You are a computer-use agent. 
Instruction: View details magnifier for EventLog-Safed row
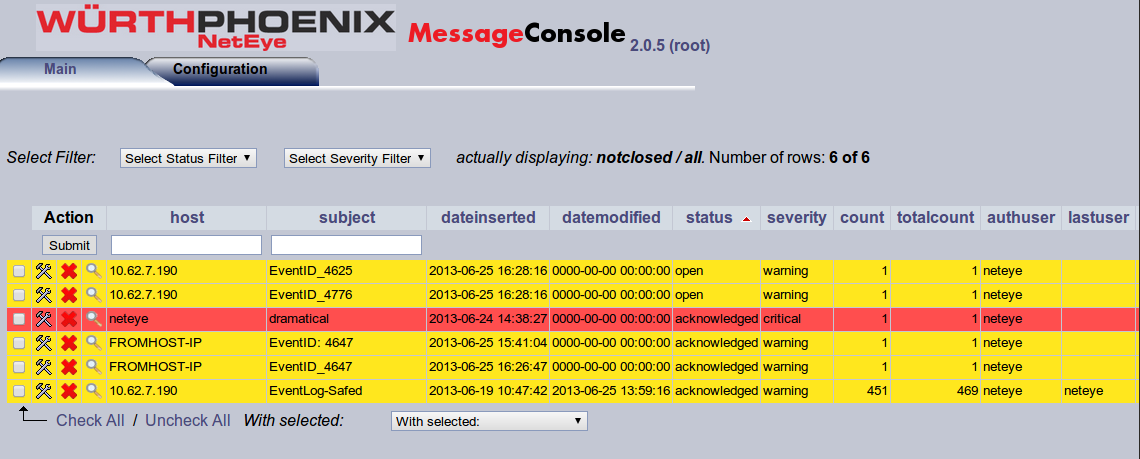94,391
